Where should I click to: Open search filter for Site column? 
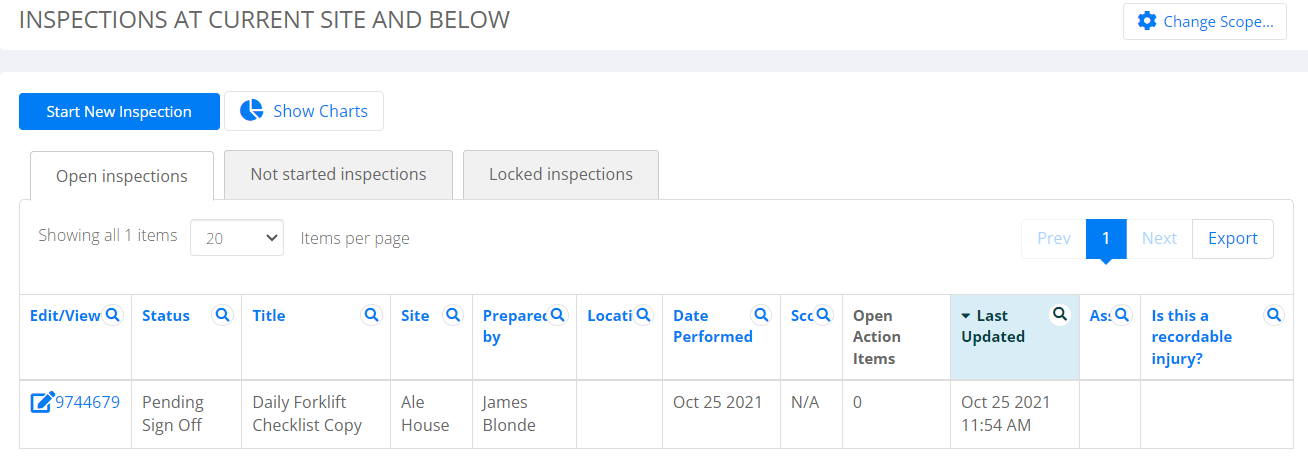click(453, 315)
